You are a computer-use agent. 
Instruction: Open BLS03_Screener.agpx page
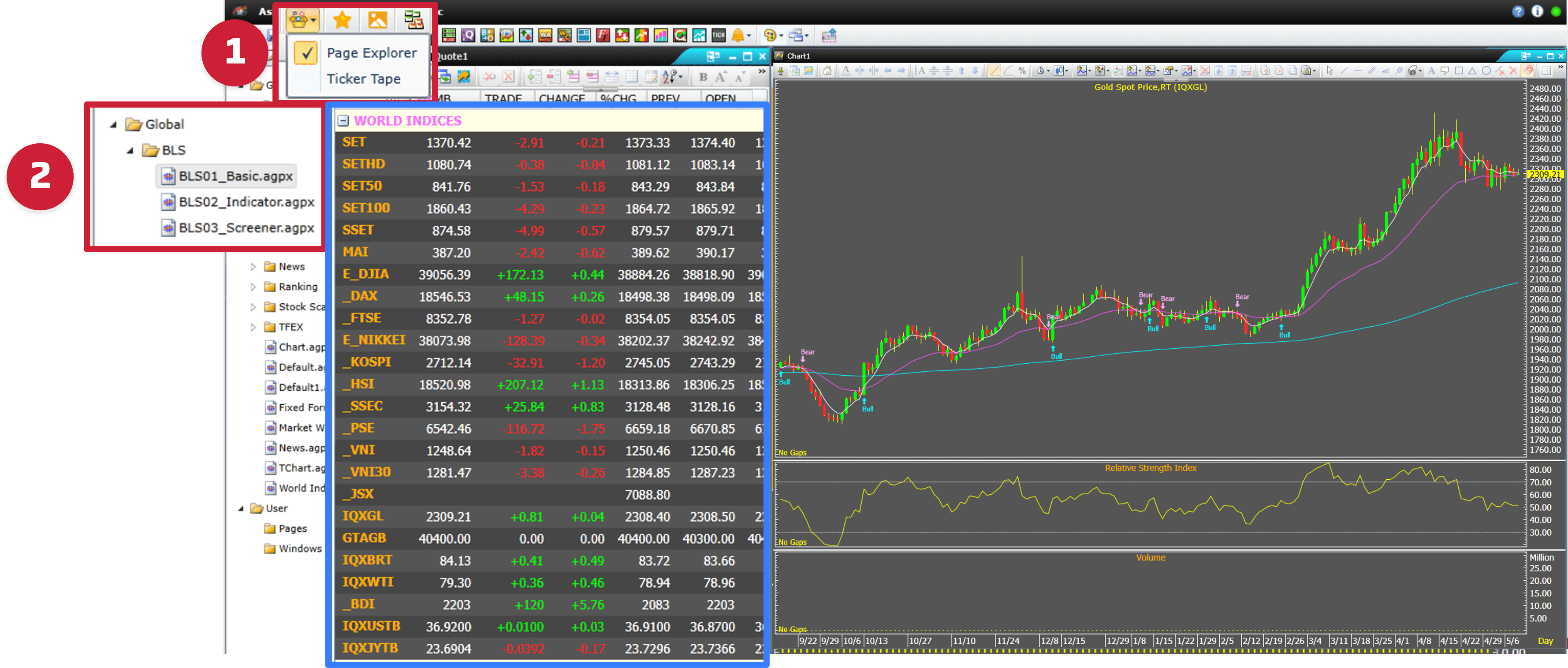tap(246, 228)
